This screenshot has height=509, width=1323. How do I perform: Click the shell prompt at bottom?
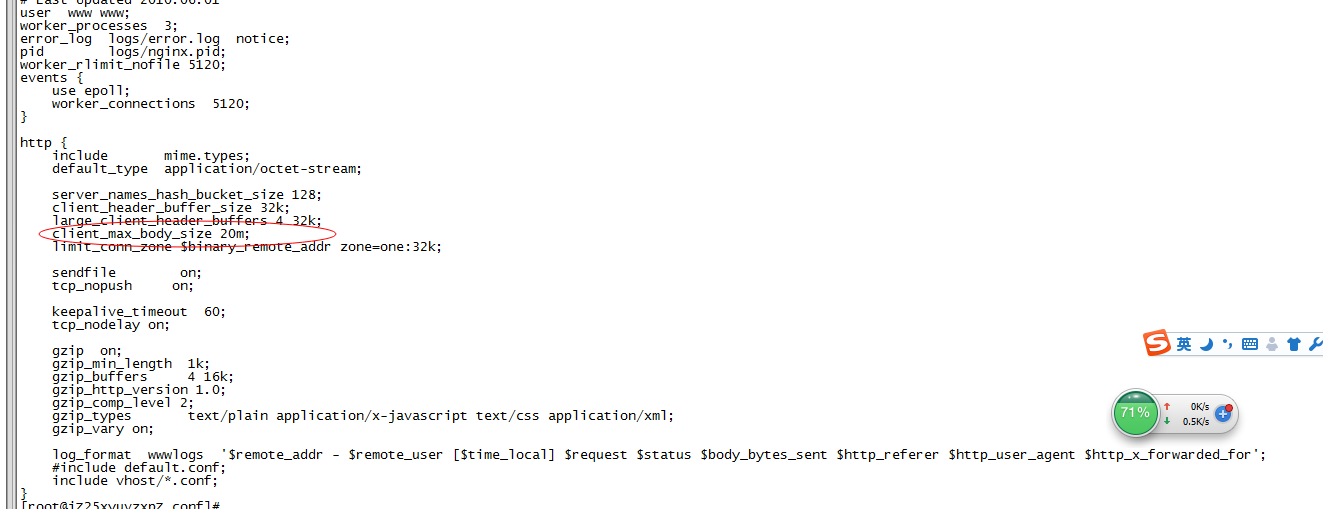120,504
